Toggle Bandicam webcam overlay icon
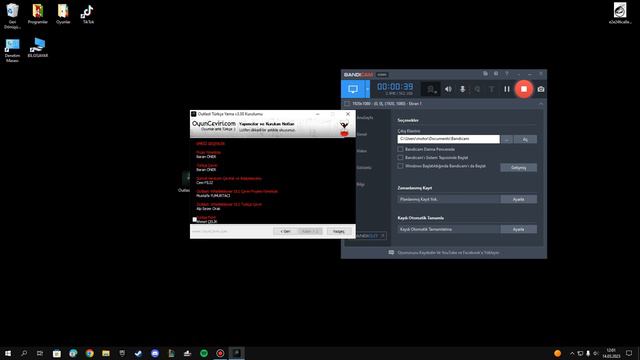This screenshot has width=640, height=360. tap(431, 89)
